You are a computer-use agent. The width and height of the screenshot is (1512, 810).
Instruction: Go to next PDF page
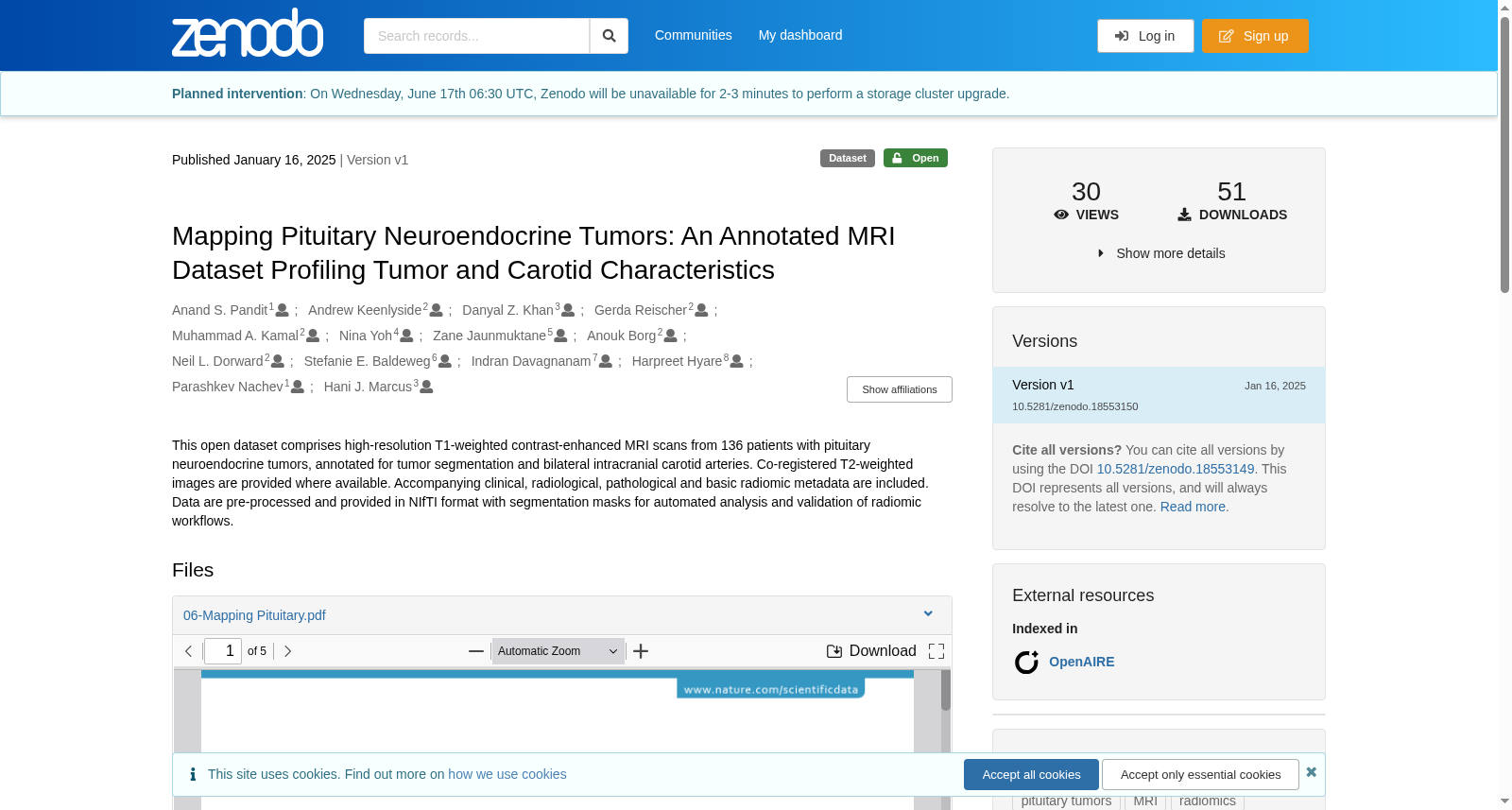pos(287,651)
